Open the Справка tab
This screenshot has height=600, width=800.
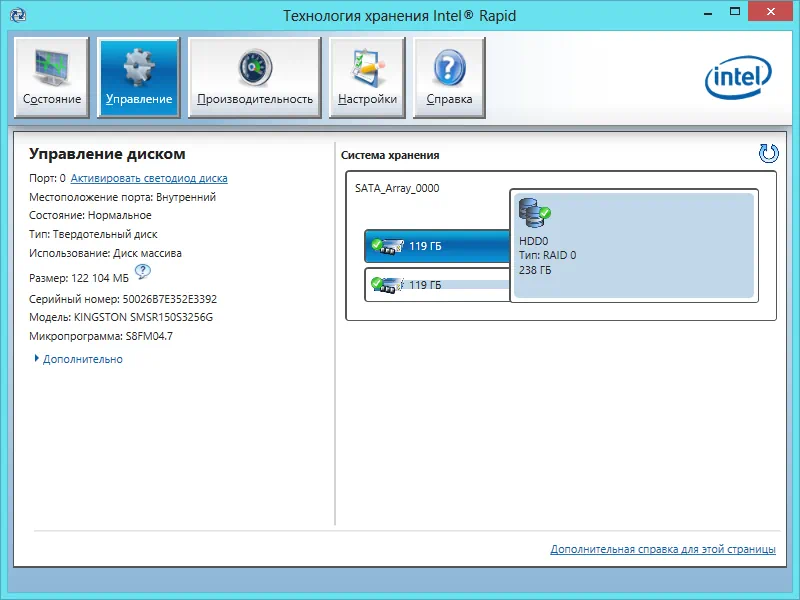(449, 77)
